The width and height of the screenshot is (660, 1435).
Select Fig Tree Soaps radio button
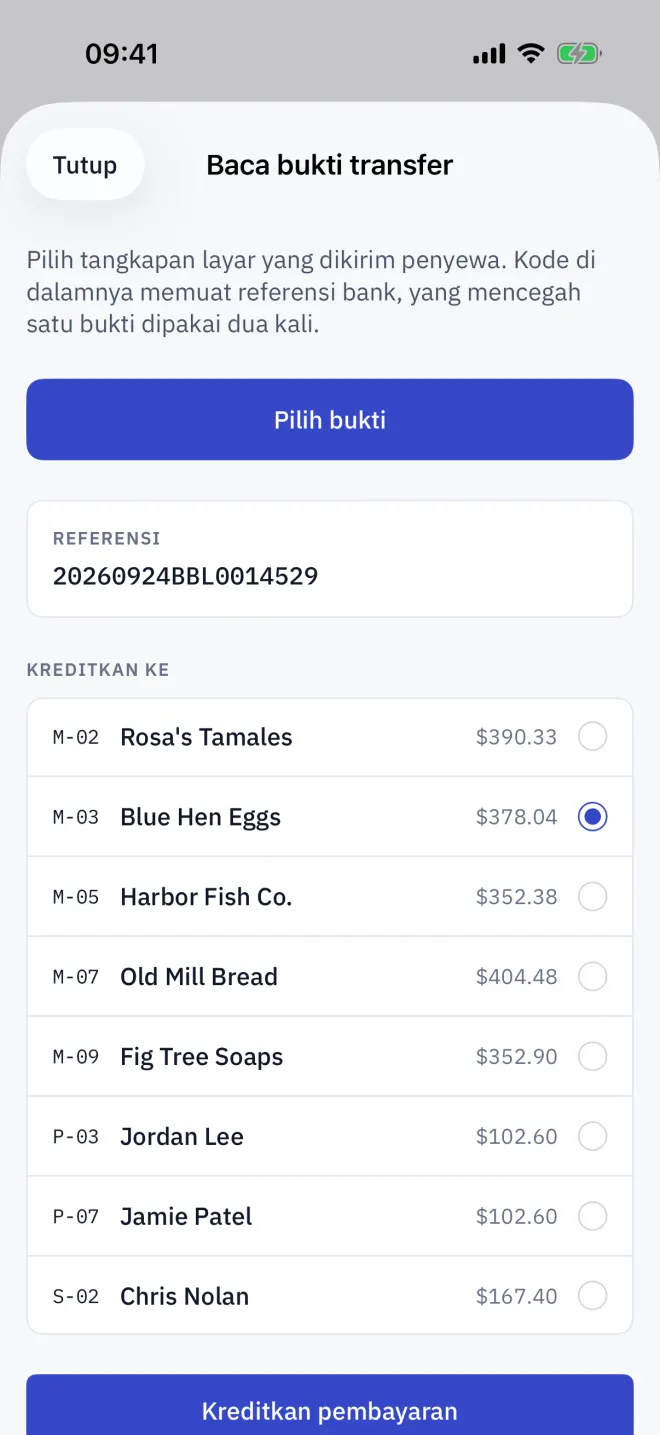592,1057
